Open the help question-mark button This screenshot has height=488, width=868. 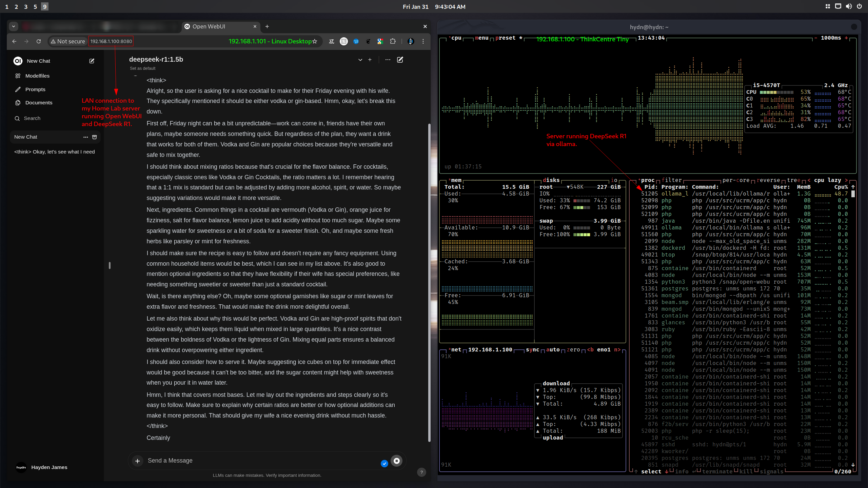tap(421, 472)
